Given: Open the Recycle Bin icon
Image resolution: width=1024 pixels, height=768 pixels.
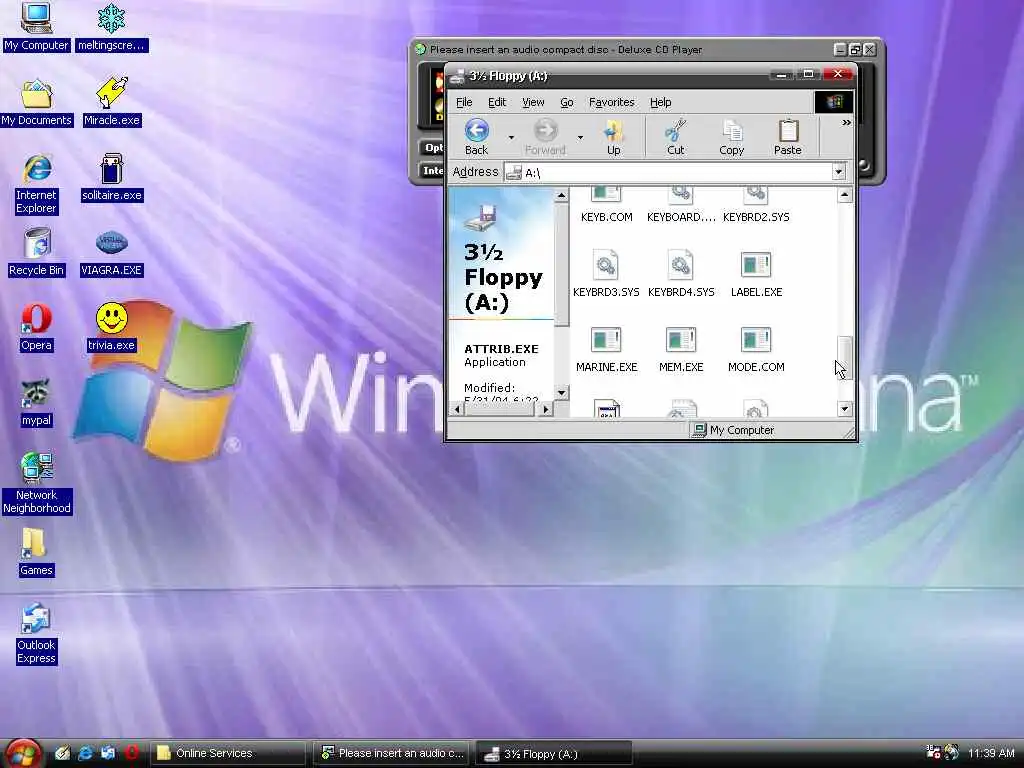Looking at the screenshot, I should coord(37,252).
